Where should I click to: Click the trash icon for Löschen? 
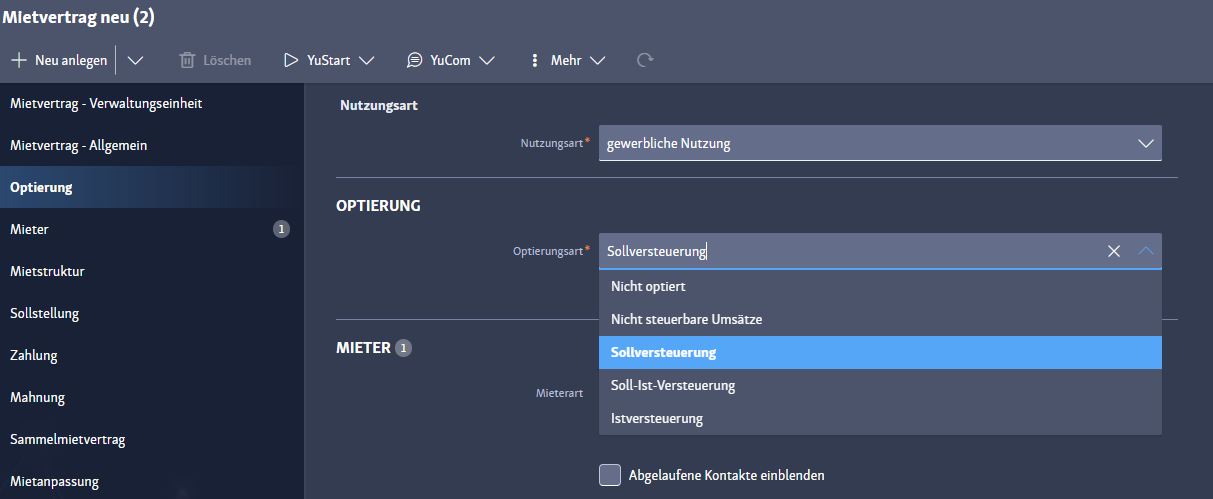pos(187,60)
